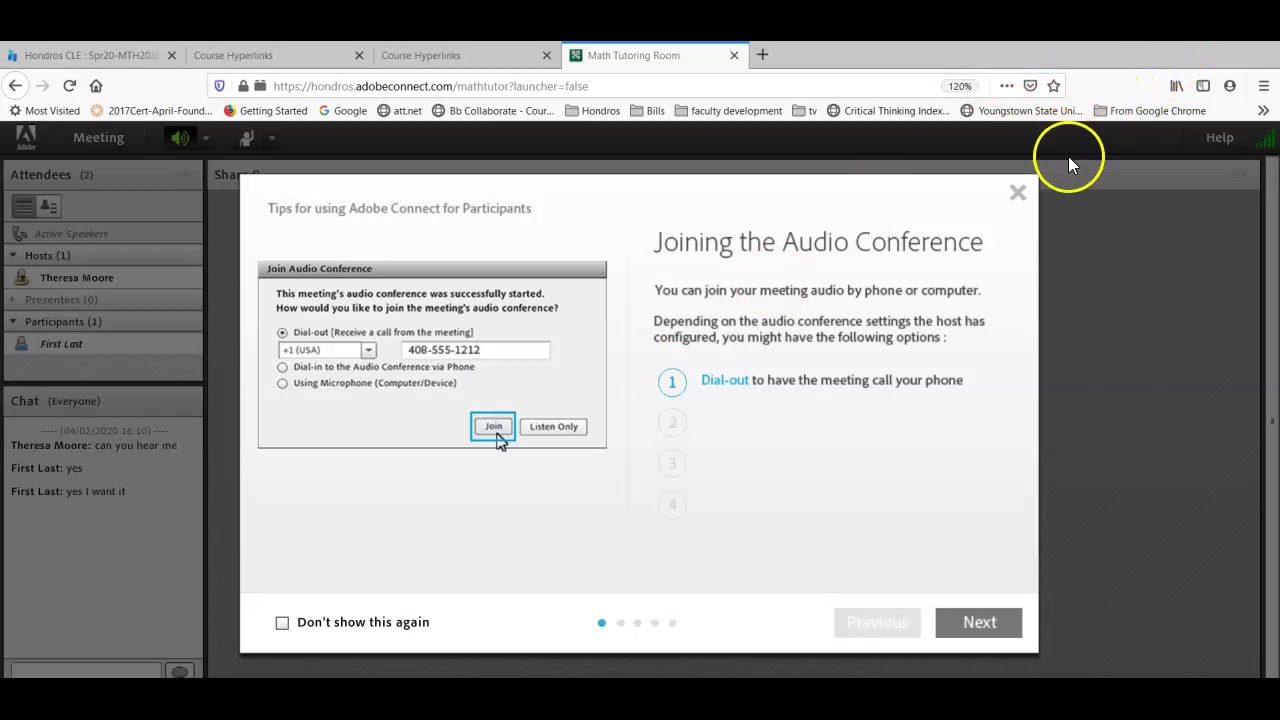Switch to attendee list view icon

(x=24, y=206)
